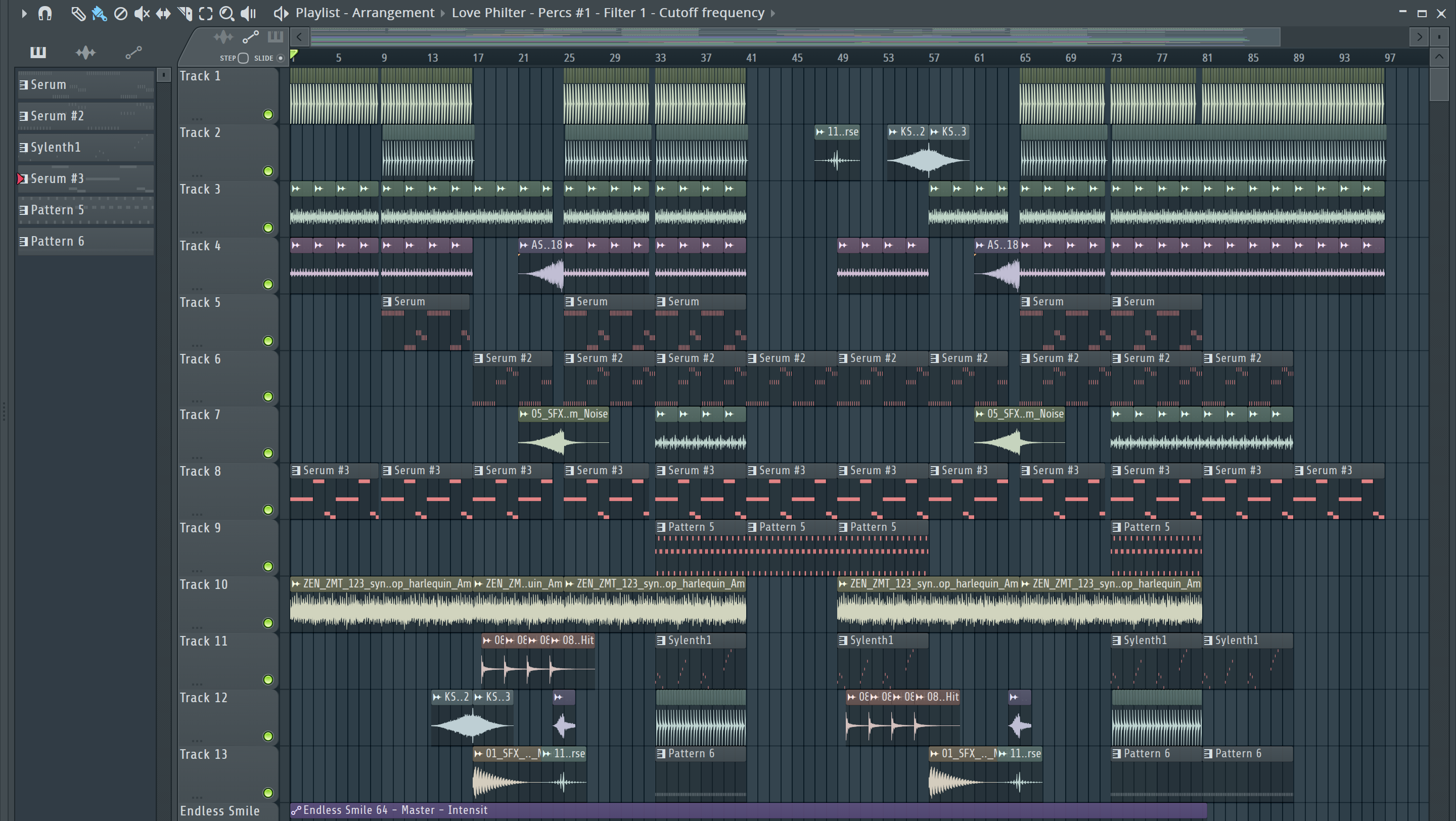Toggle the magnet snap control
This screenshot has width=1456, height=821.
pos(44,13)
